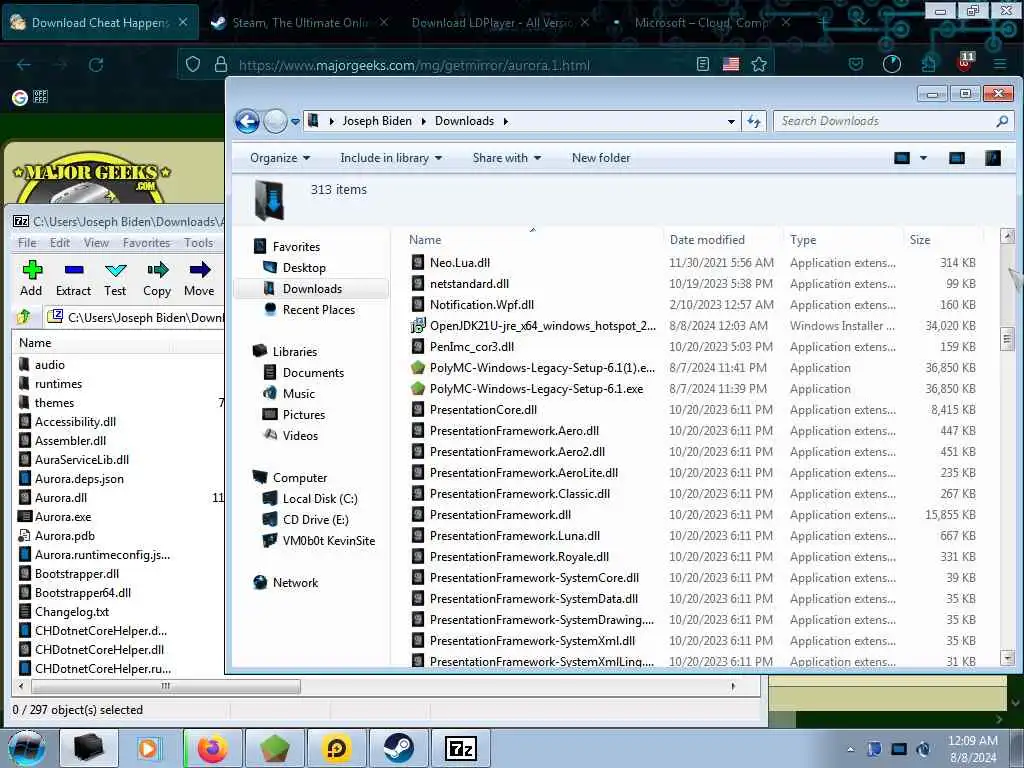Click Explorer vertical scrollbar down arrow
Screen dimensions: 1024x768
click(x=1007, y=657)
